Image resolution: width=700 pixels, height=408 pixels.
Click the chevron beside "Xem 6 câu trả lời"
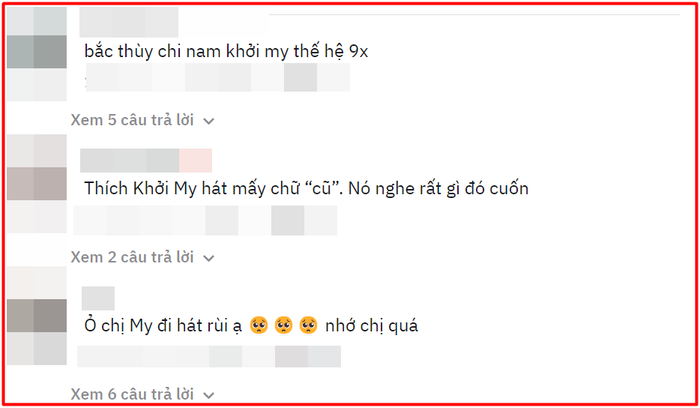pos(209,395)
